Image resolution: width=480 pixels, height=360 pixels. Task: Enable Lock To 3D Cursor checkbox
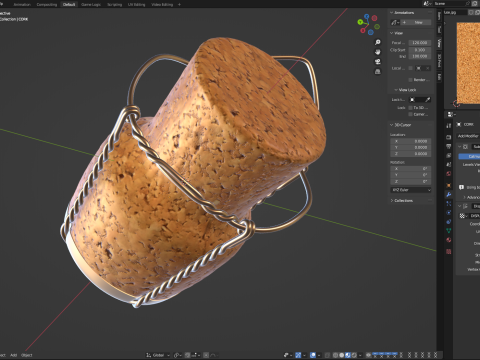click(x=410, y=108)
